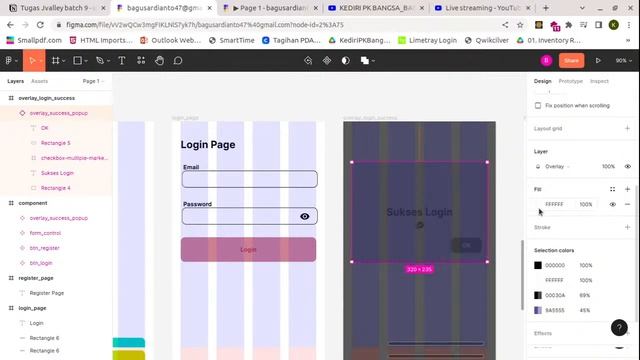Open Chrome tab search chevron
The height and width of the screenshot is (360, 640).
[582, 8]
